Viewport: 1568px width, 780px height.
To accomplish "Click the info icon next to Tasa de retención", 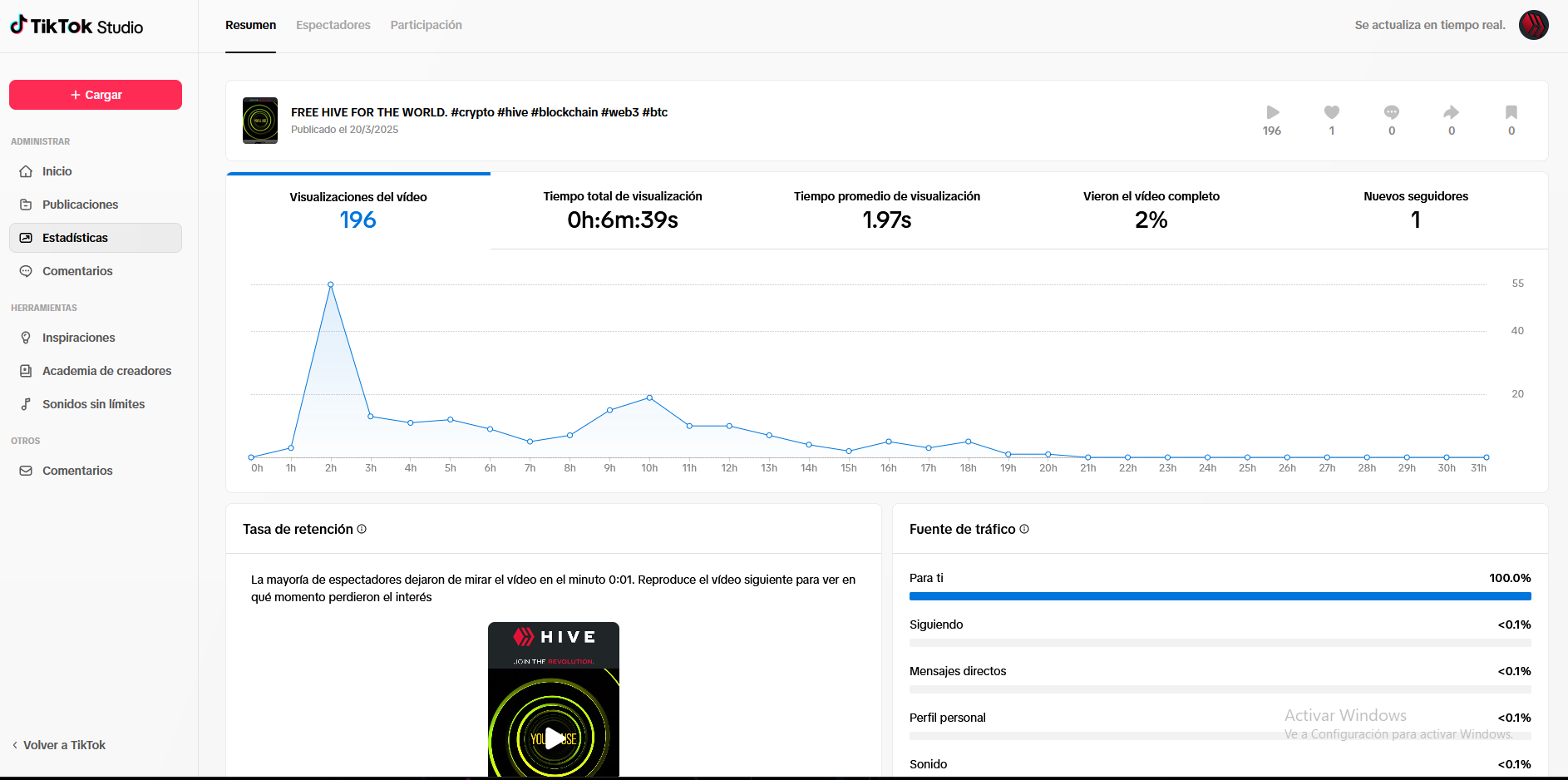I will (362, 529).
